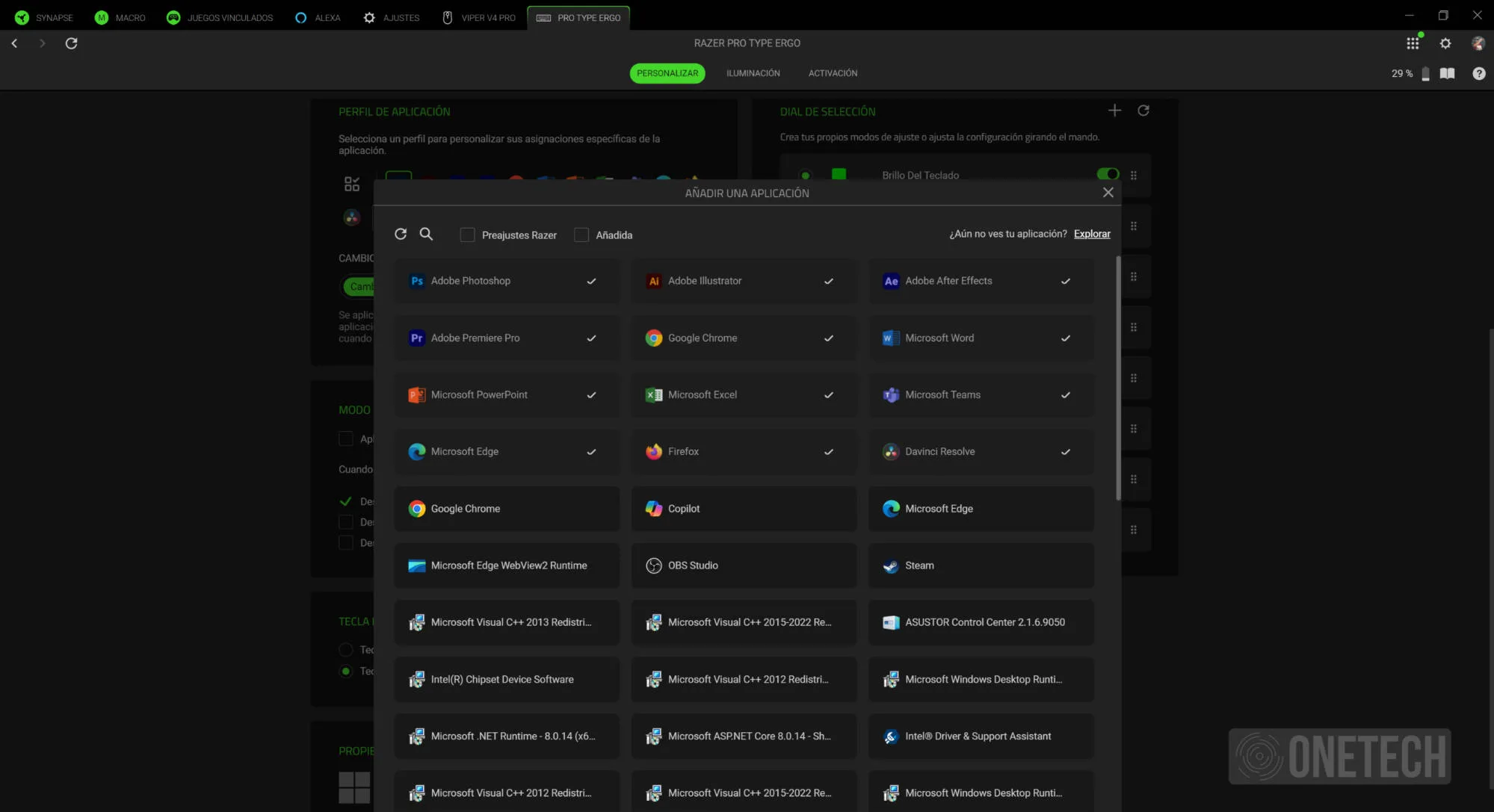The width and height of the screenshot is (1494, 812).
Task: Open the user guide book icon
Action: pyautogui.click(x=1448, y=73)
